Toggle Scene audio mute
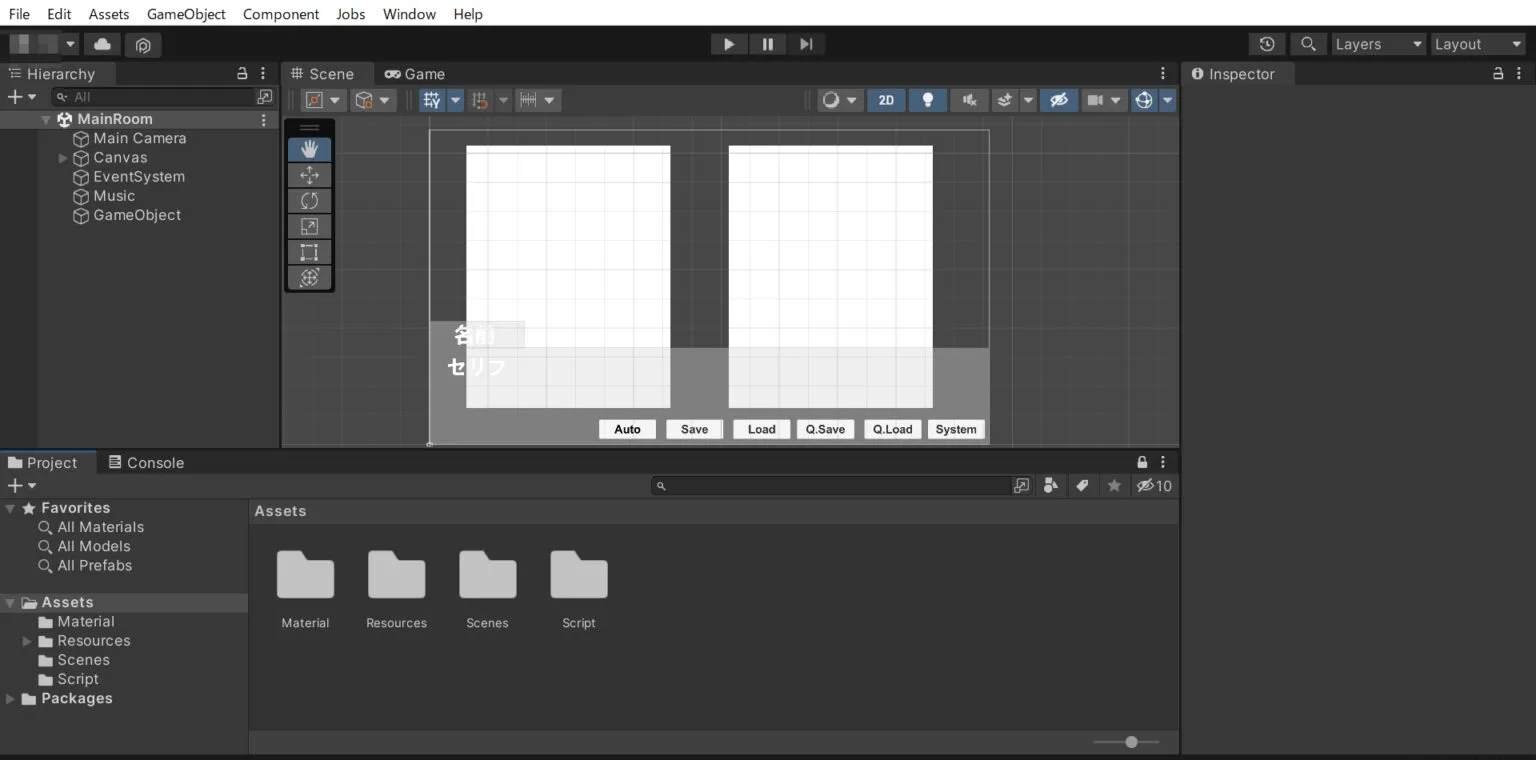 click(x=969, y=100)
